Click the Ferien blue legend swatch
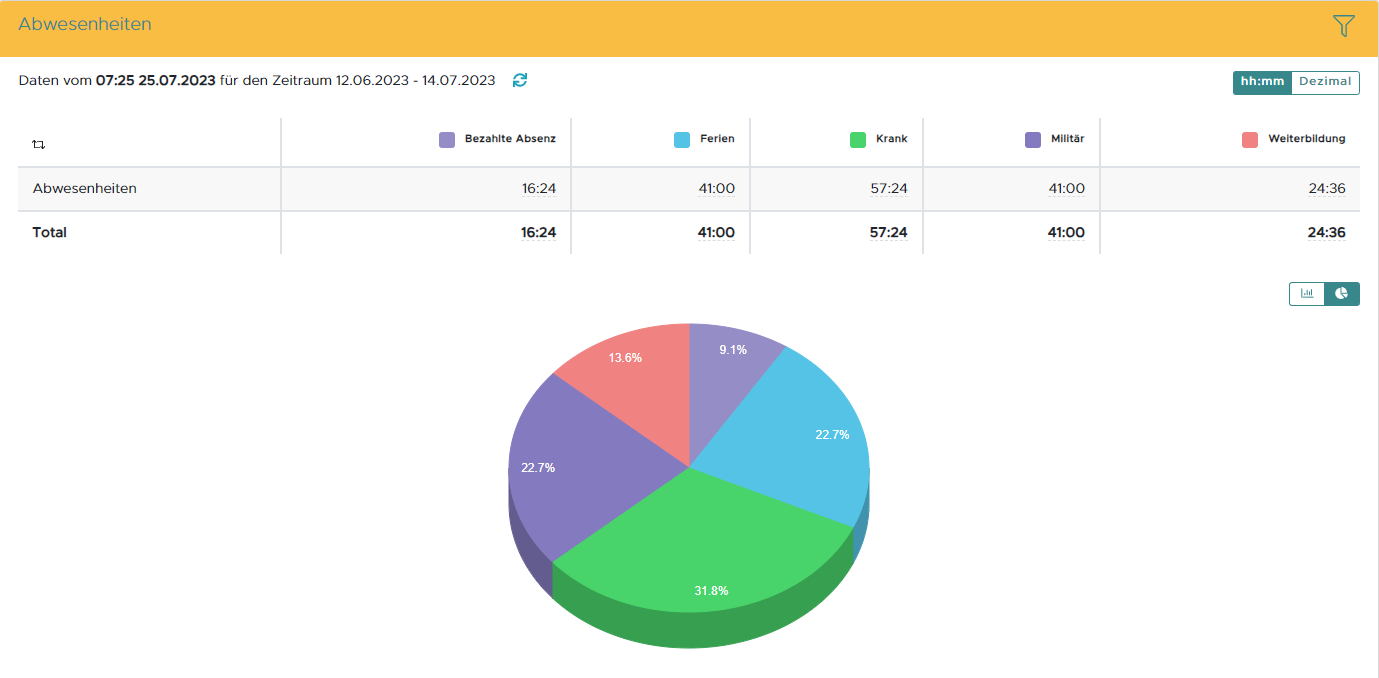 [682, 140]
